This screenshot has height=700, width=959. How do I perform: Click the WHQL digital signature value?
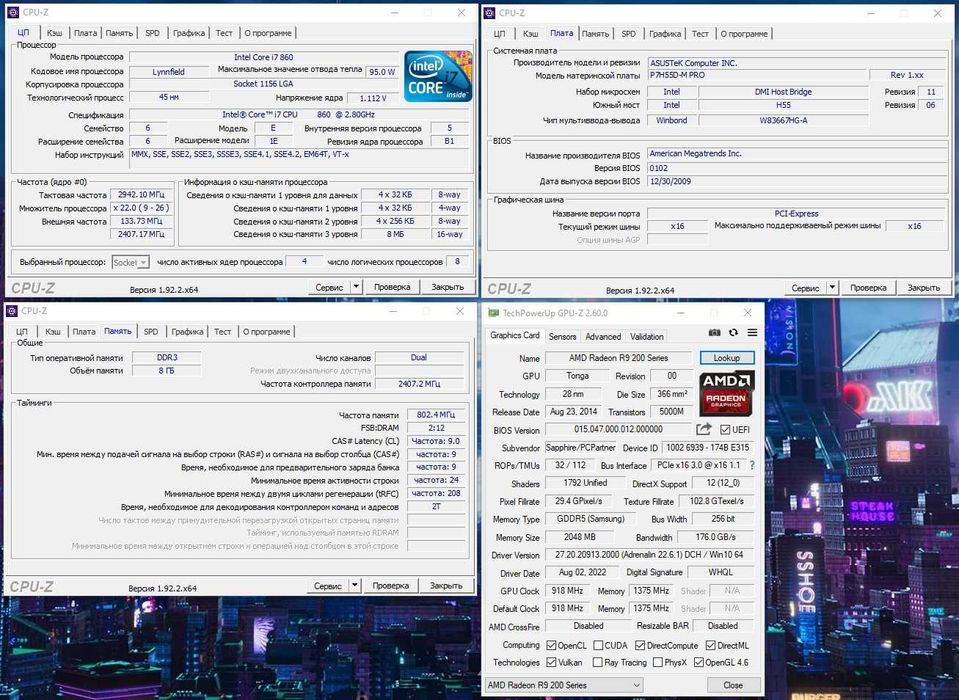point(720,572)
